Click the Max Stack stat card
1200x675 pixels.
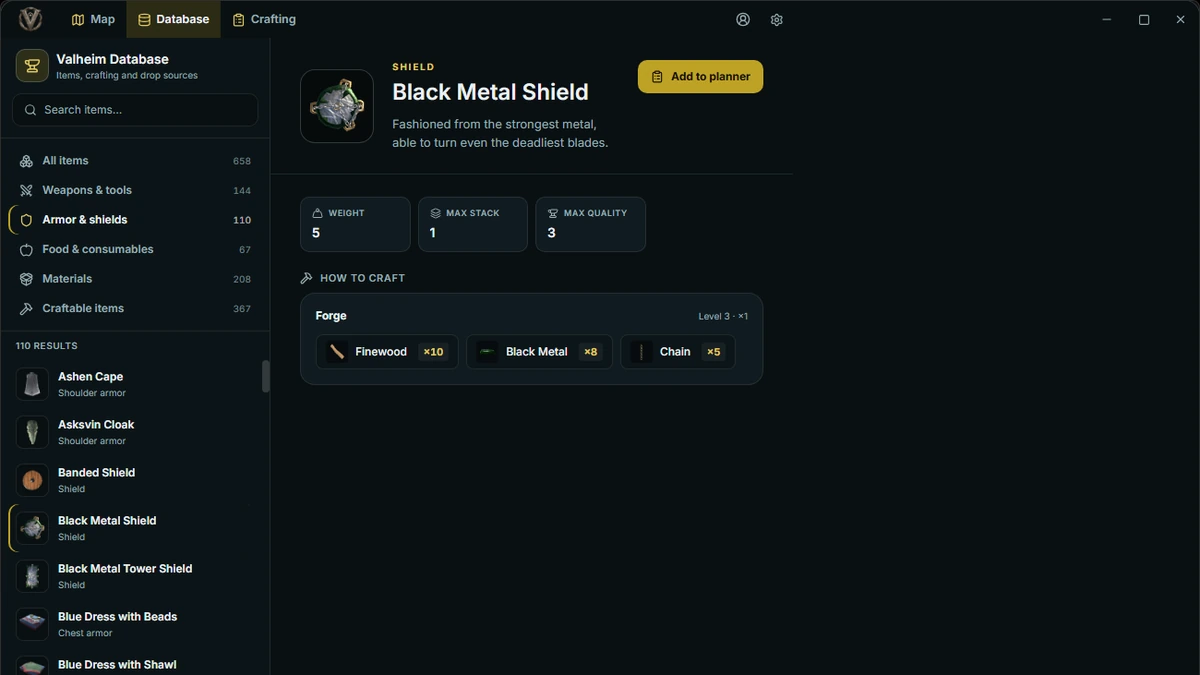point(472,224)
